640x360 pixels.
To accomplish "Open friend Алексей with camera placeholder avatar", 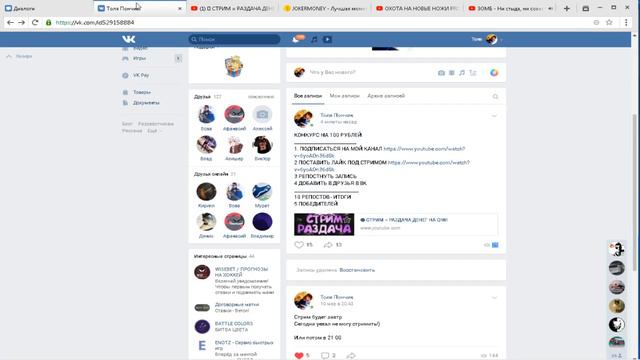I will (262, 114).
